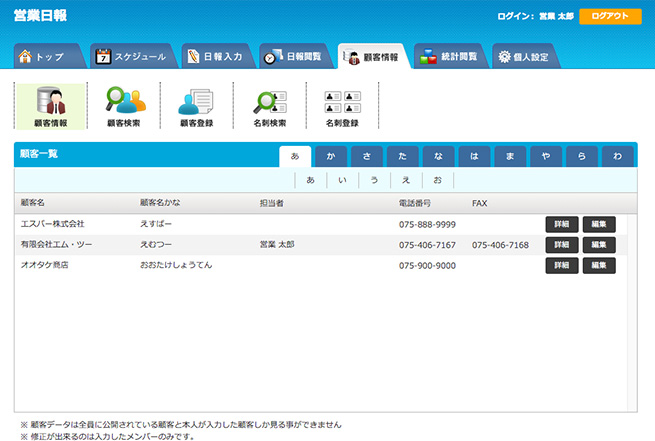The width and height of the screenshot is (655, 441).
Task: Click fax number 075-406-7168
Action: 500,245
